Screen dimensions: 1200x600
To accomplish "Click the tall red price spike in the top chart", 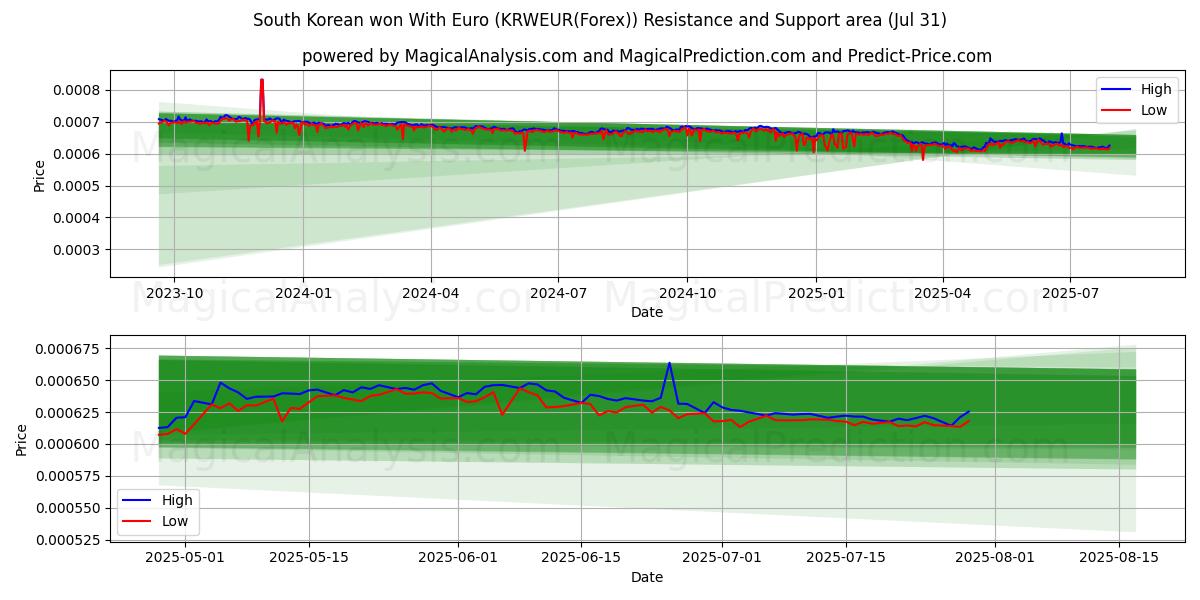I will [x=262, y=100].
